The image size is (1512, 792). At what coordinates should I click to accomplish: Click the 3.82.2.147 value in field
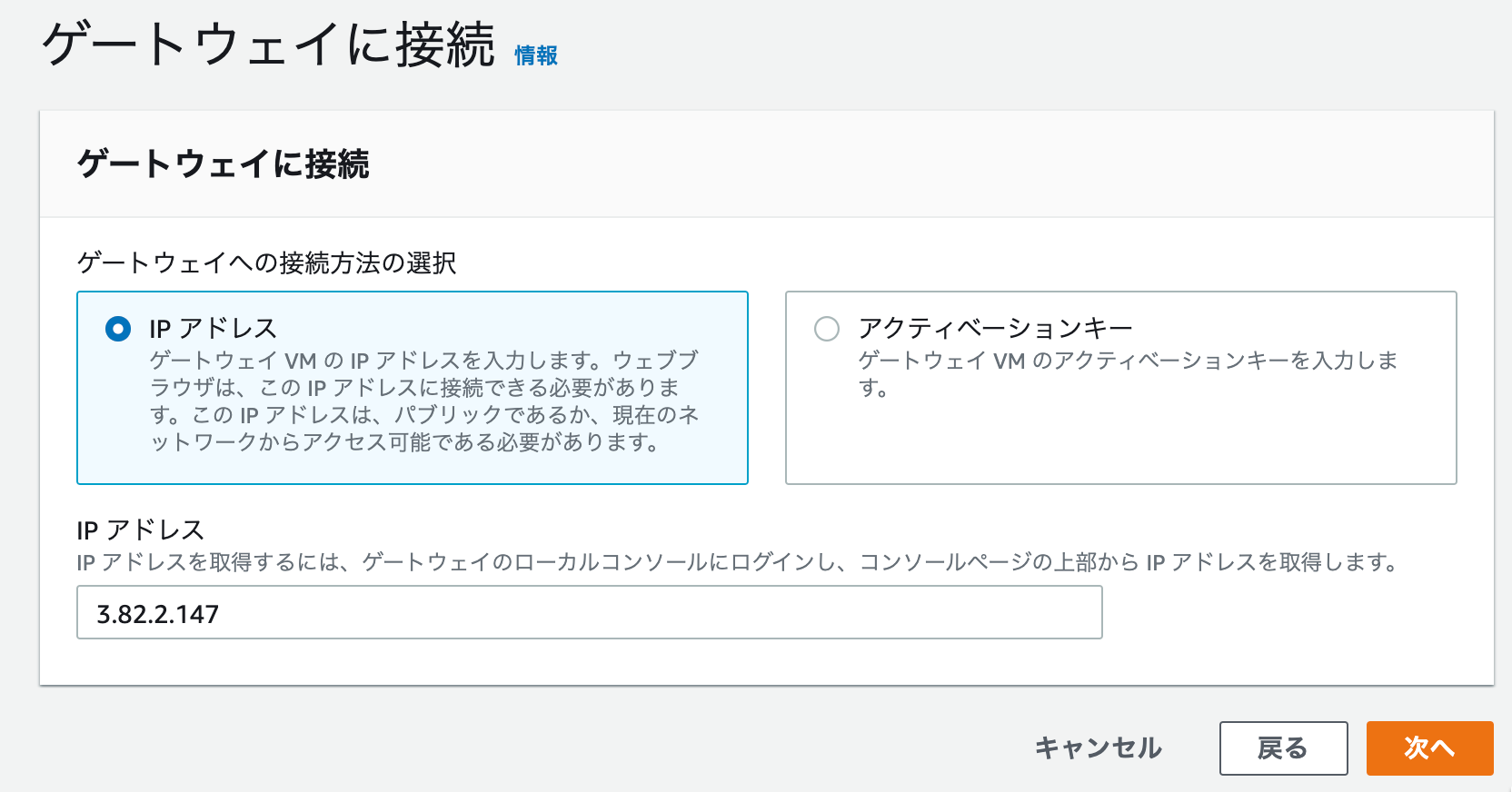click(x=157, y=614)
